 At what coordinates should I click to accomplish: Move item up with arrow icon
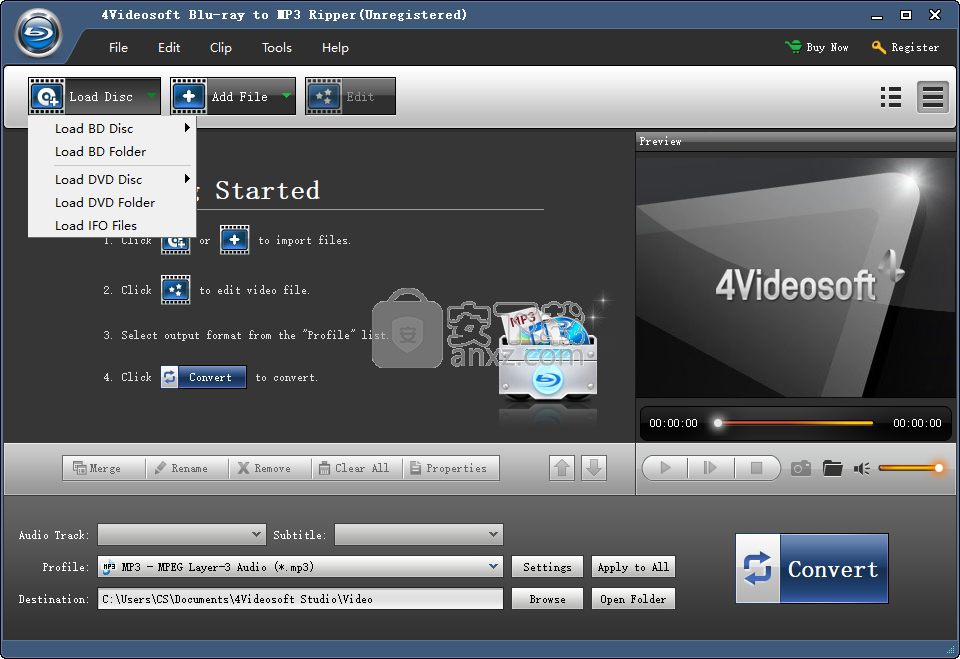click(562, 469)
